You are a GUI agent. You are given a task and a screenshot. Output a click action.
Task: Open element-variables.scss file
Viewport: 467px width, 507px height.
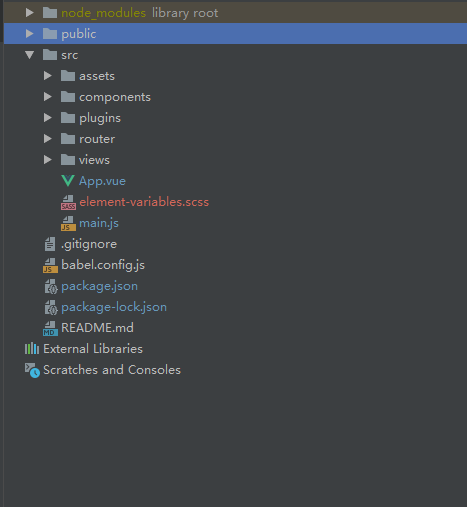click(144, 202)
